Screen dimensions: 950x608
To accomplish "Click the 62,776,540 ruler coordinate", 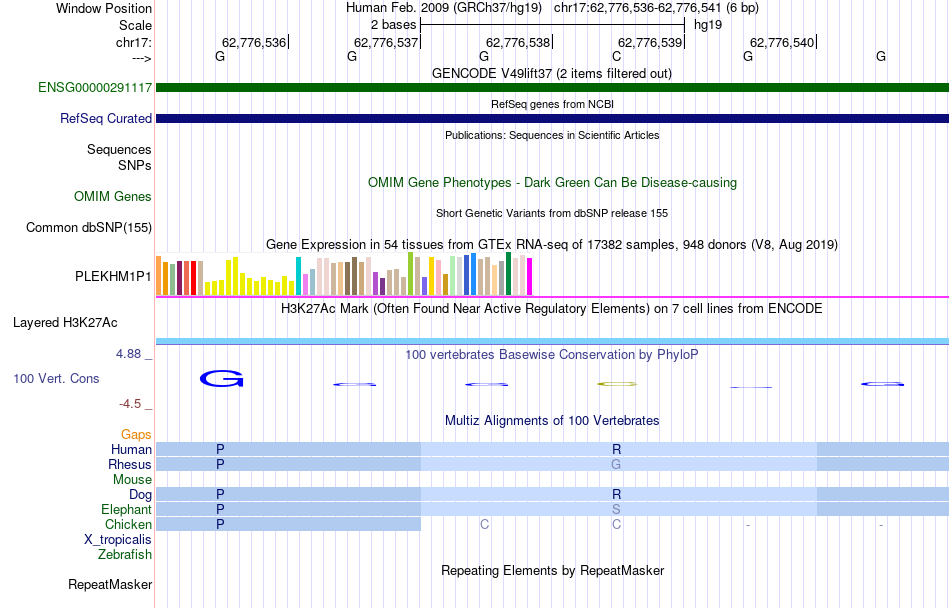I will pyautogui.click(x=782, y=42).
